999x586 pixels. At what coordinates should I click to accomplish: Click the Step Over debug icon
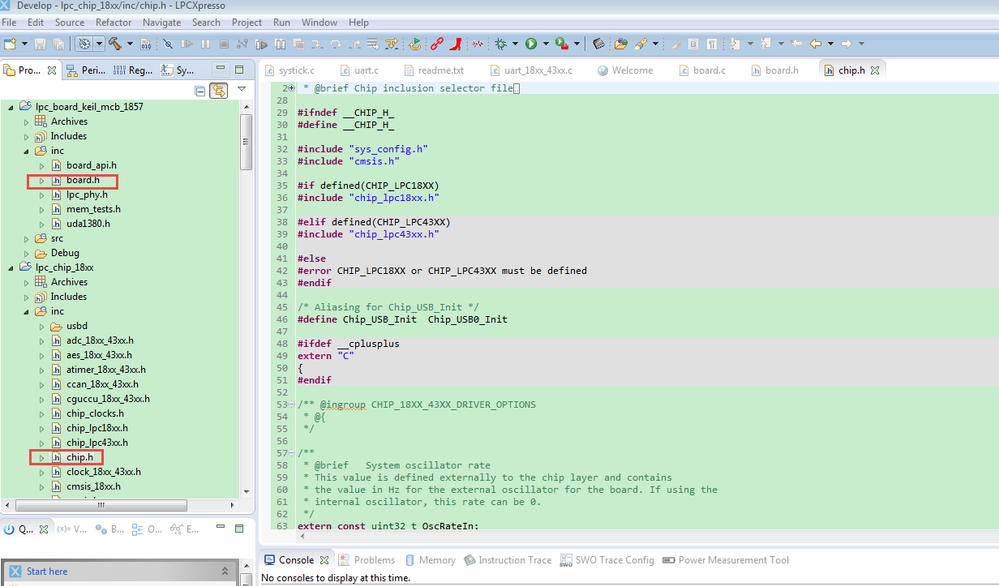pyautogui.click(x=336, y=44)
